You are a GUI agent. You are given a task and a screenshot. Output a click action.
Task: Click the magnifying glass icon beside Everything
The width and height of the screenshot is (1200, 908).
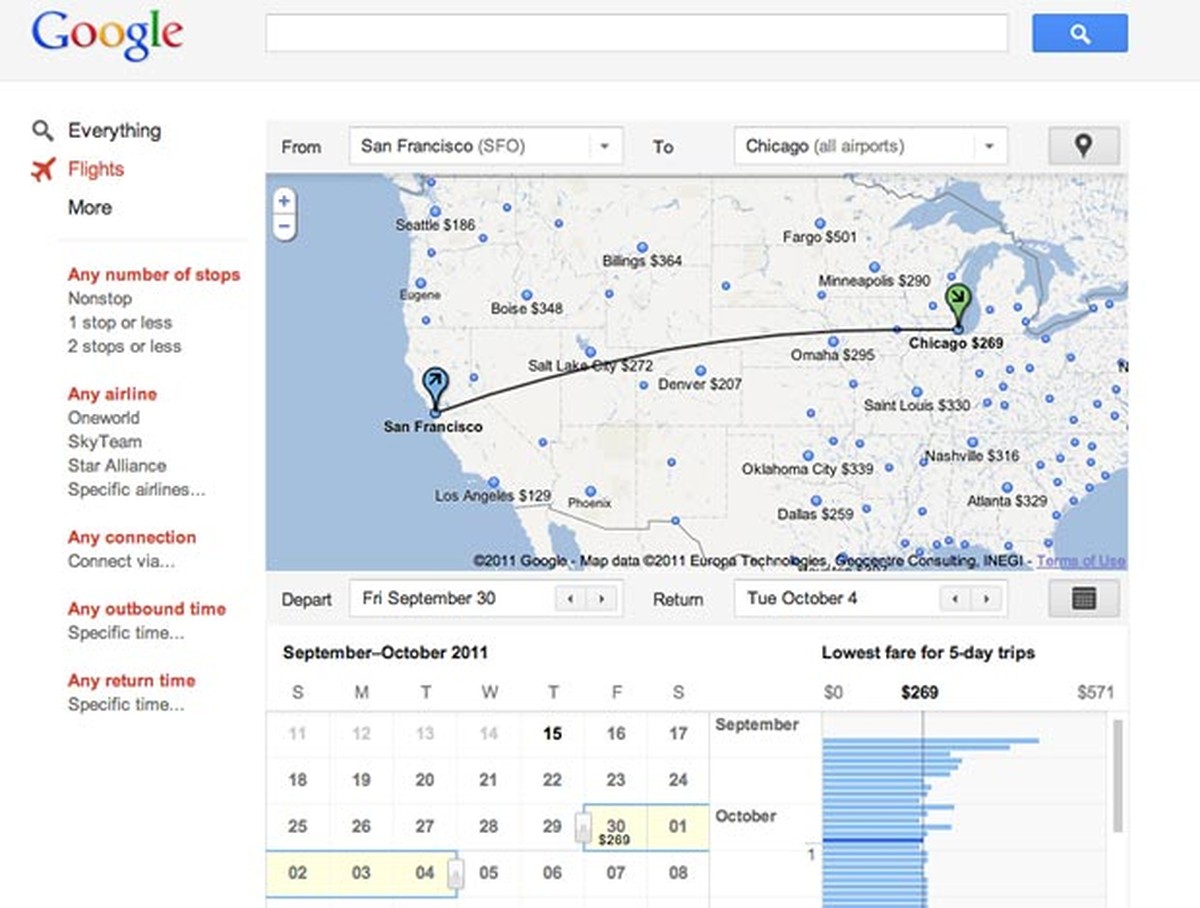click(x=41, y=130)
